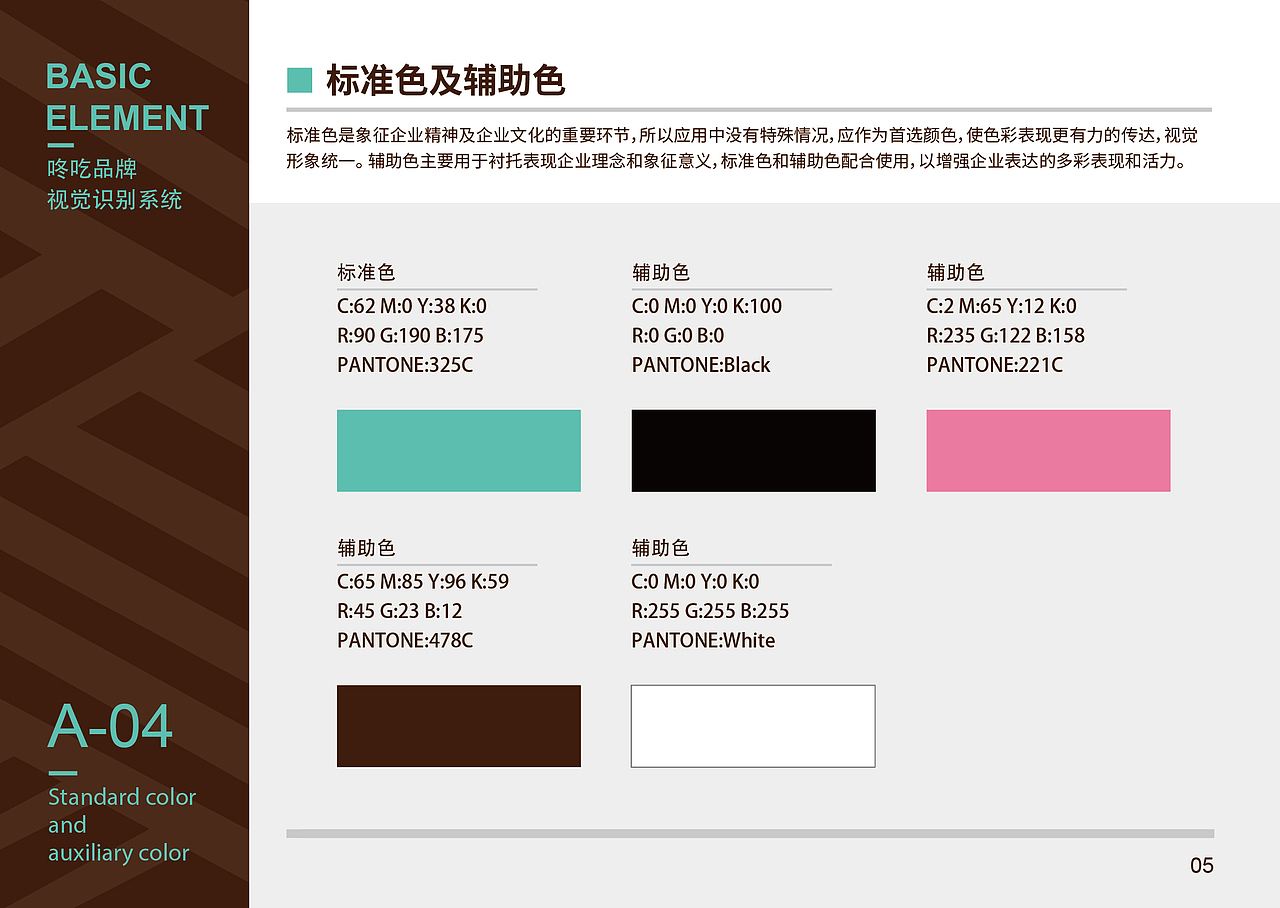Click 辅助色 label above the pink swatch
Image resolution: width=1280 pixels, height=908 pixels.
point(956,272)
